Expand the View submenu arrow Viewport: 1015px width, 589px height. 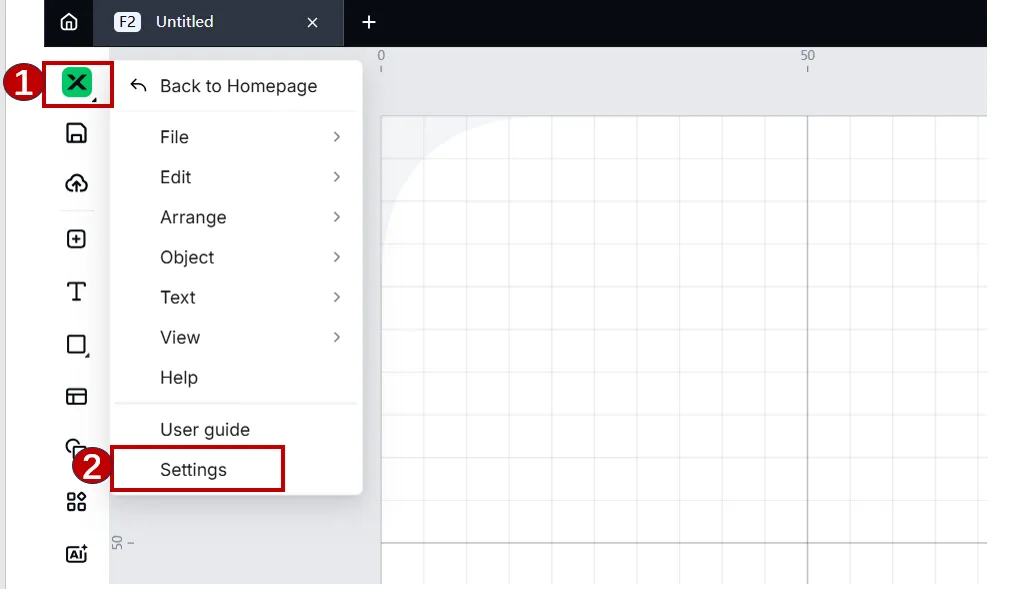point(337,337)
